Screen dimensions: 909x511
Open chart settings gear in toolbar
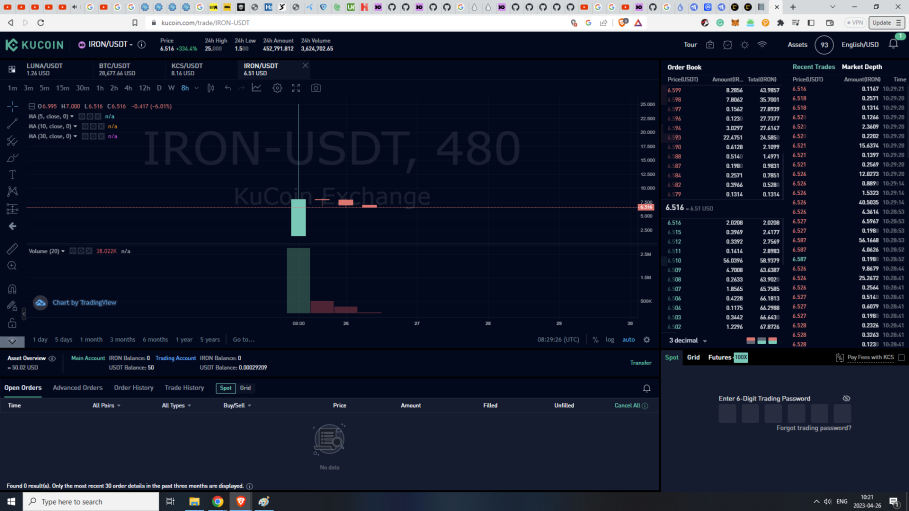click(277, 88)
